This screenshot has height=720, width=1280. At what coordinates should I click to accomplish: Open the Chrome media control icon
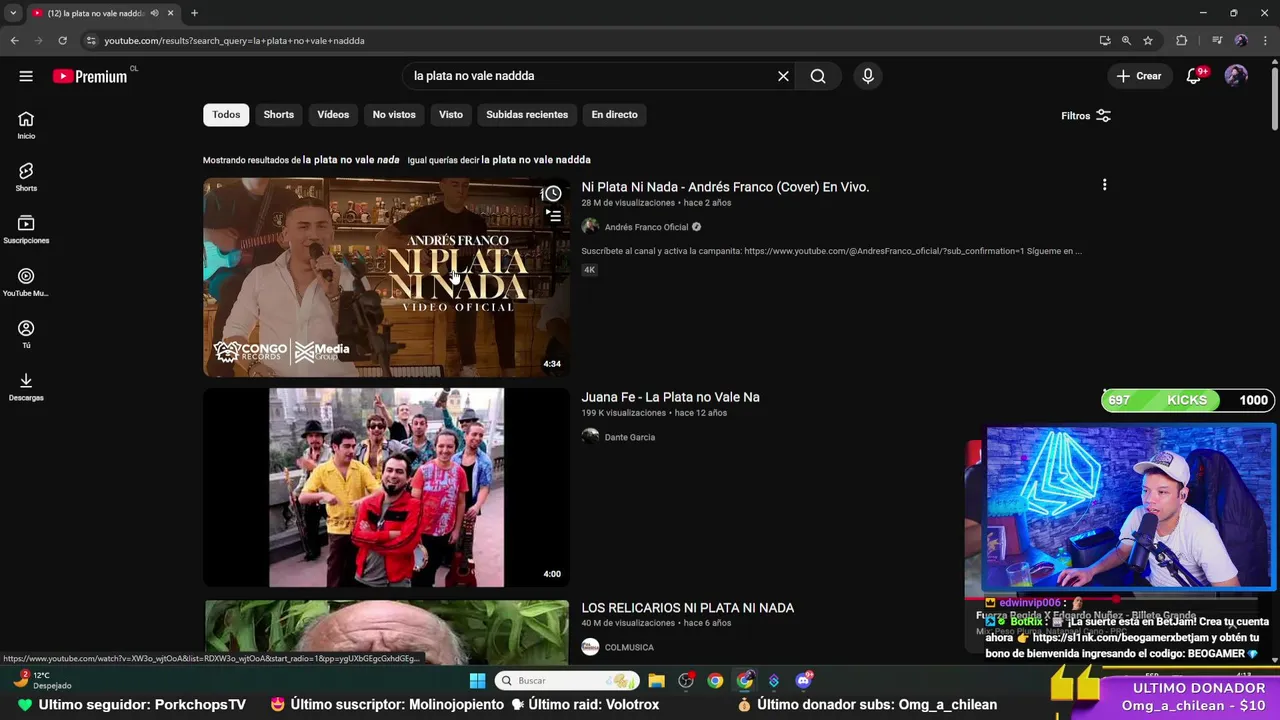(x=1217, y=41)
